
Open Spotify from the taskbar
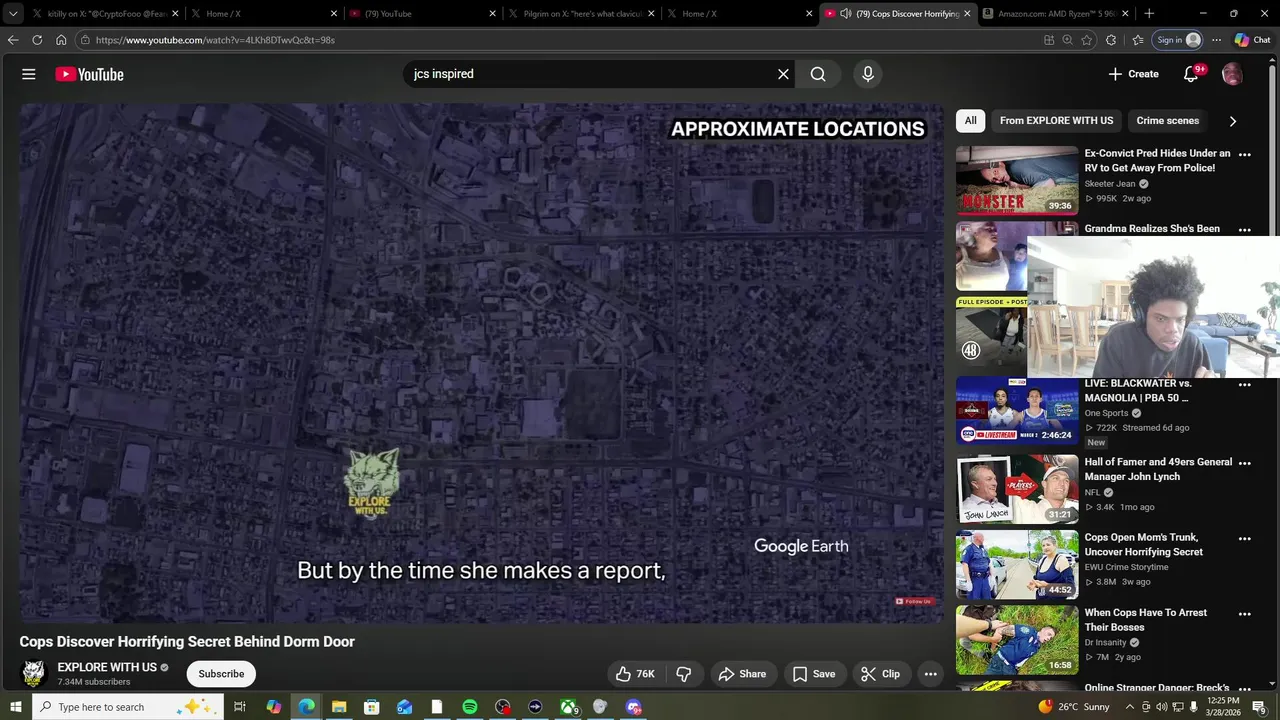pyautogui.click(x=470, y=707)
